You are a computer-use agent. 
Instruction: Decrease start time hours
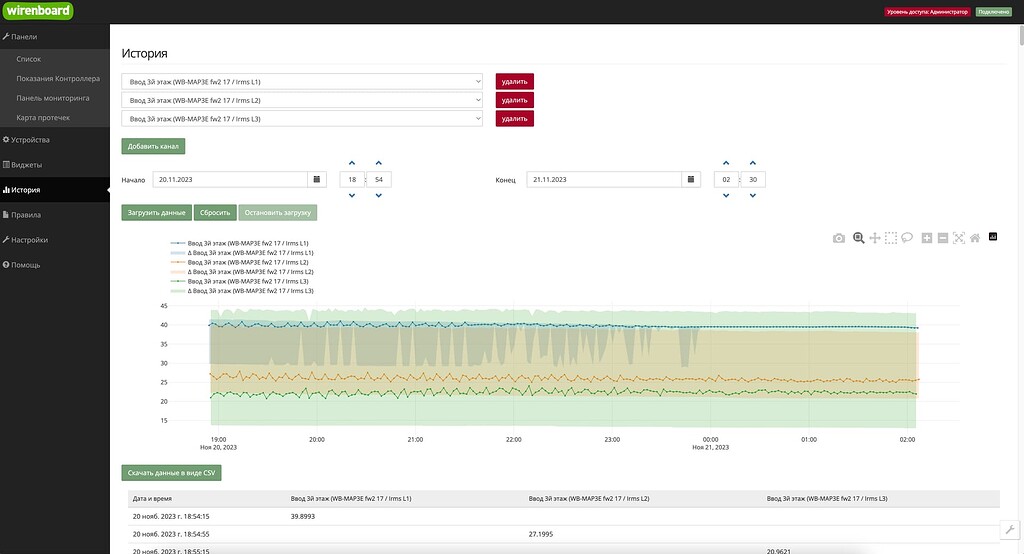(352, 195)
